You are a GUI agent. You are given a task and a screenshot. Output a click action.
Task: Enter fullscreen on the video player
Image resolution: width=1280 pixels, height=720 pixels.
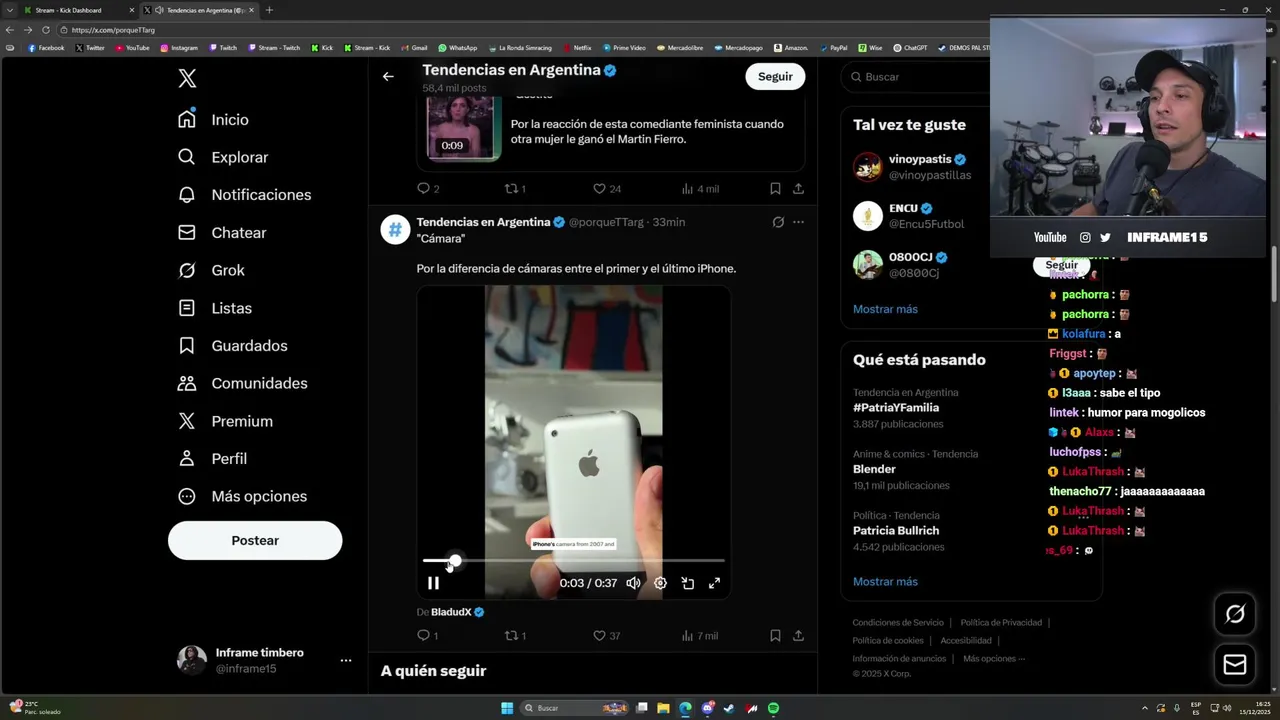[x=714, y=583]
